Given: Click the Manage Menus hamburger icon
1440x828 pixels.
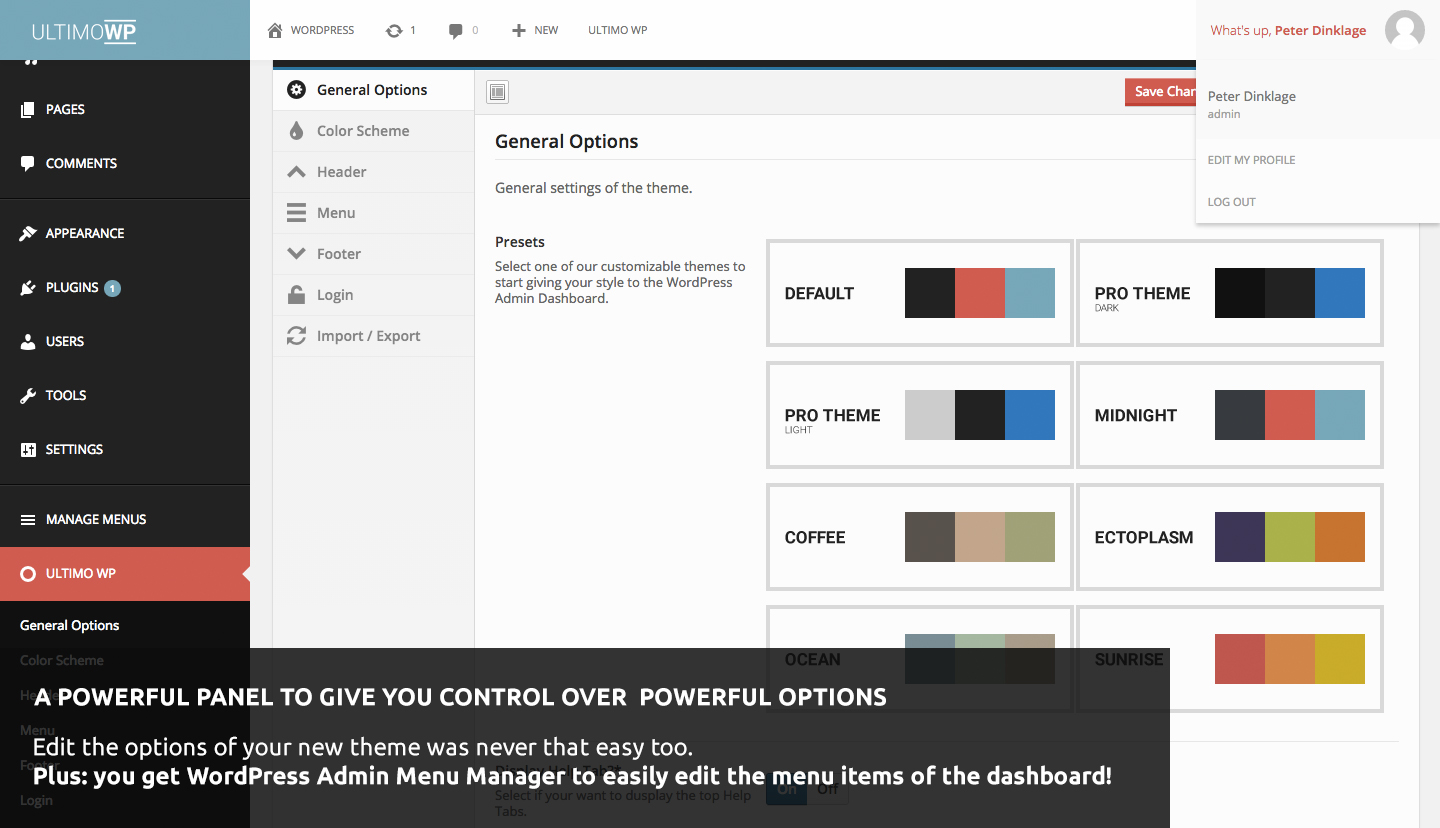Looking at the screenshot, I should (28, 520).
